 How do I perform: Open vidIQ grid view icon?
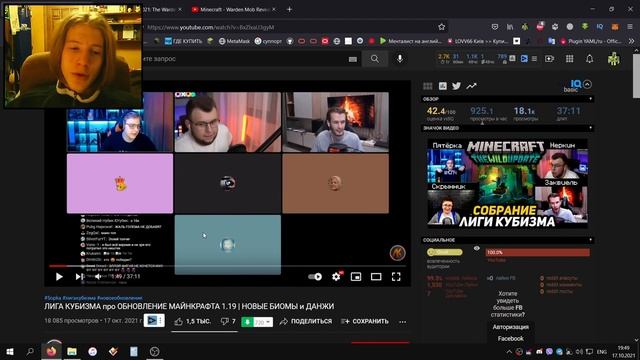(428, 86)
